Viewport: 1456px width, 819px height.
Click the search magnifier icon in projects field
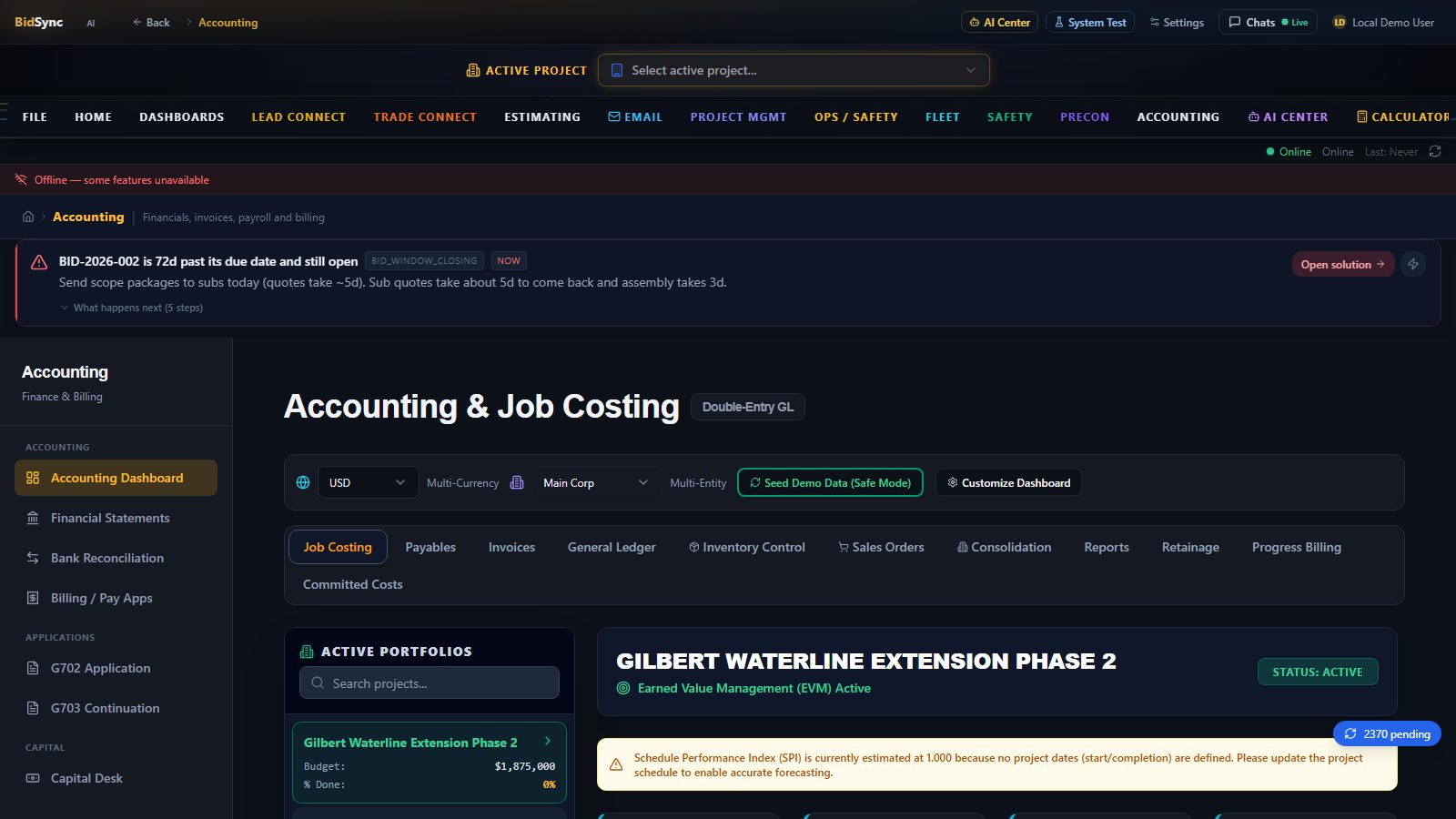coord(318,682)
